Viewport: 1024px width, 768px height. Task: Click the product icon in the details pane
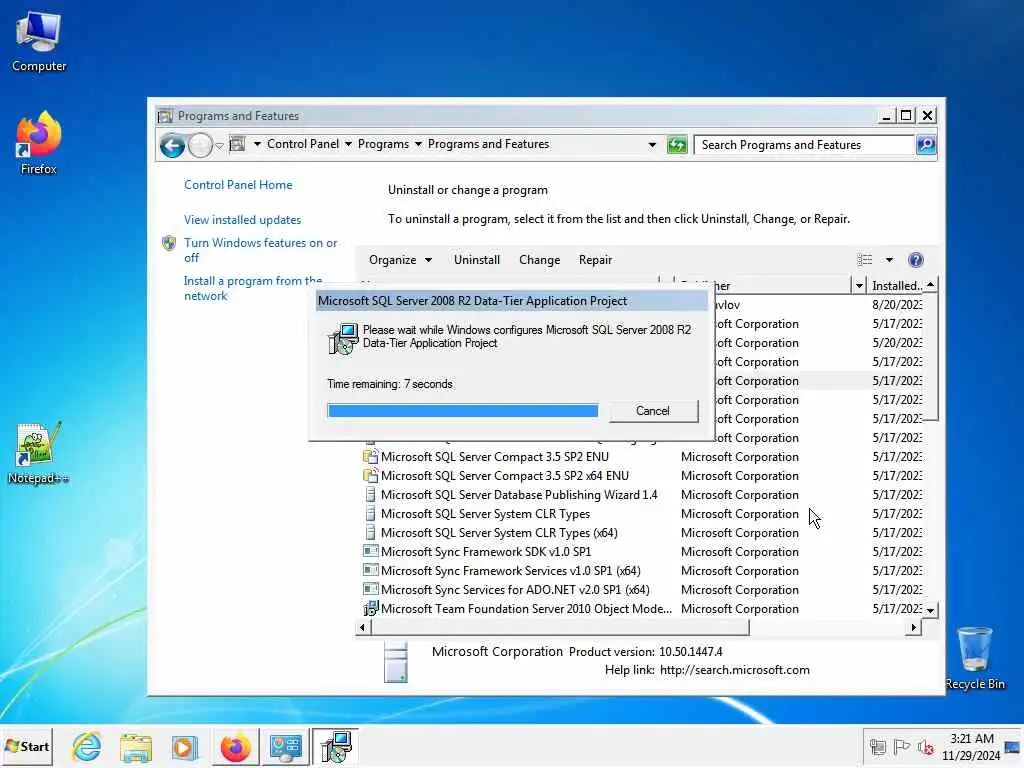coord(396,662)
